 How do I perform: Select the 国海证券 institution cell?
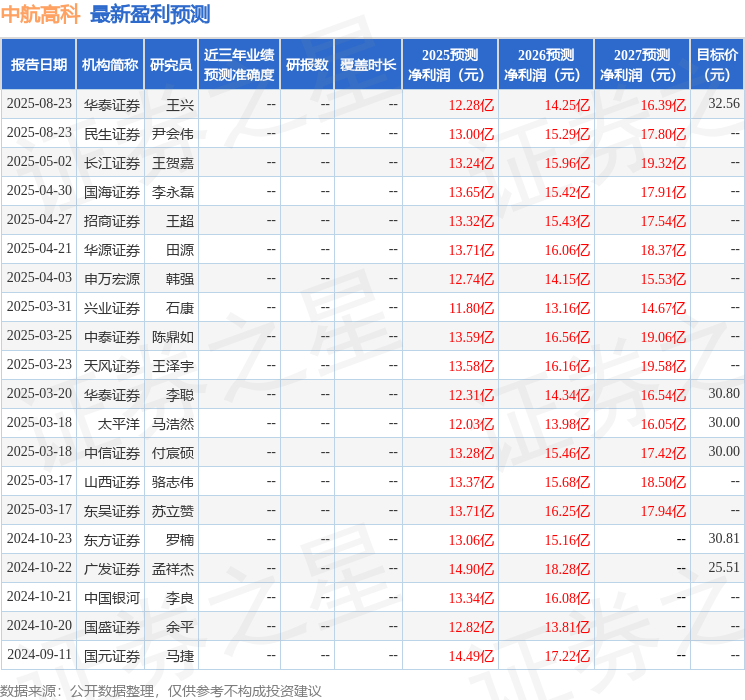112,192
